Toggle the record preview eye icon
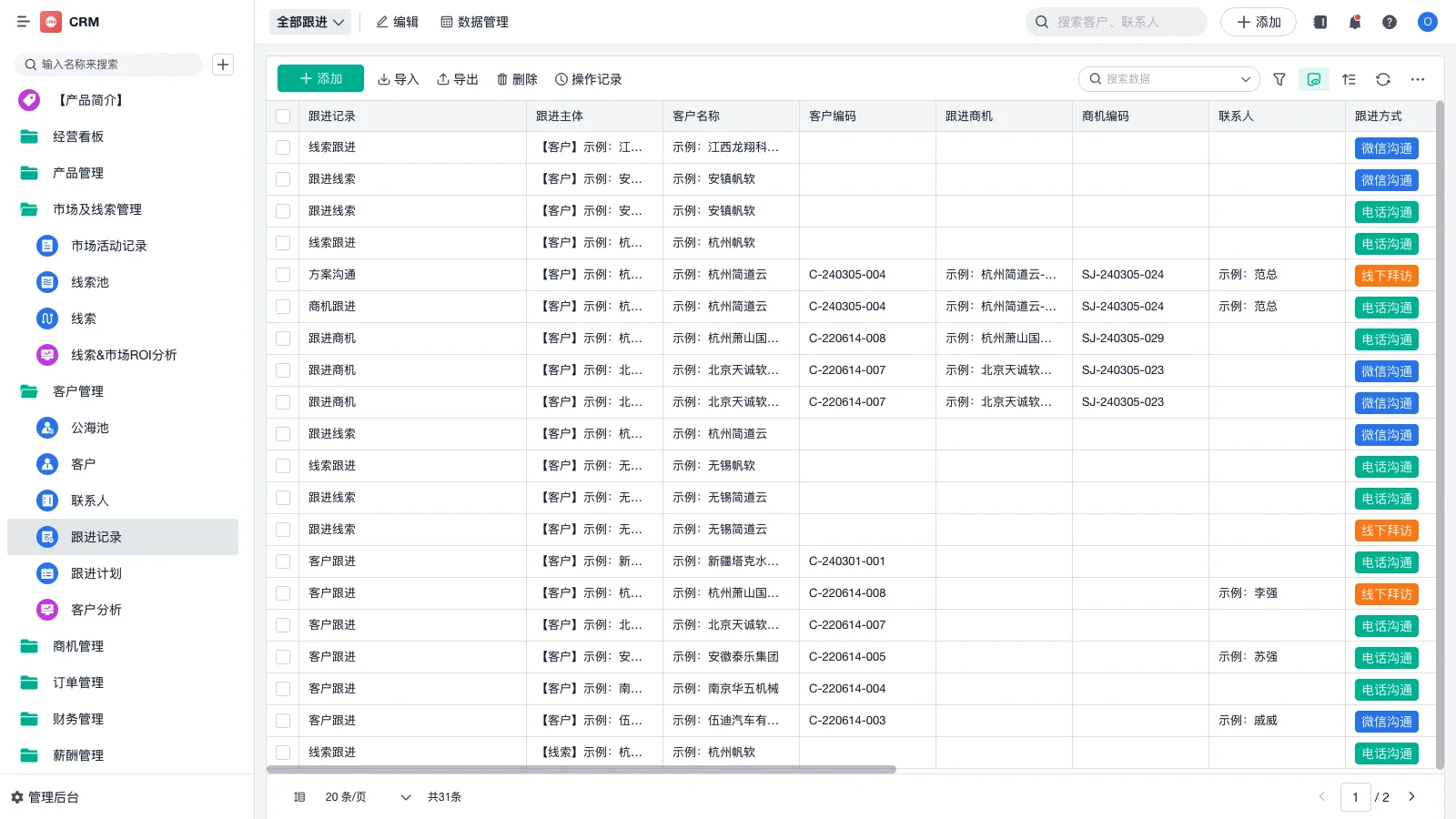 coord(1313,79)
